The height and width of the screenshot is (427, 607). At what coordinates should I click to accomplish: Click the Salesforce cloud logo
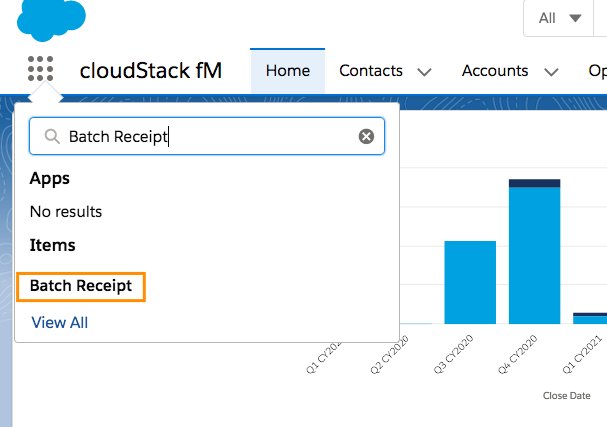coord(51,19)
